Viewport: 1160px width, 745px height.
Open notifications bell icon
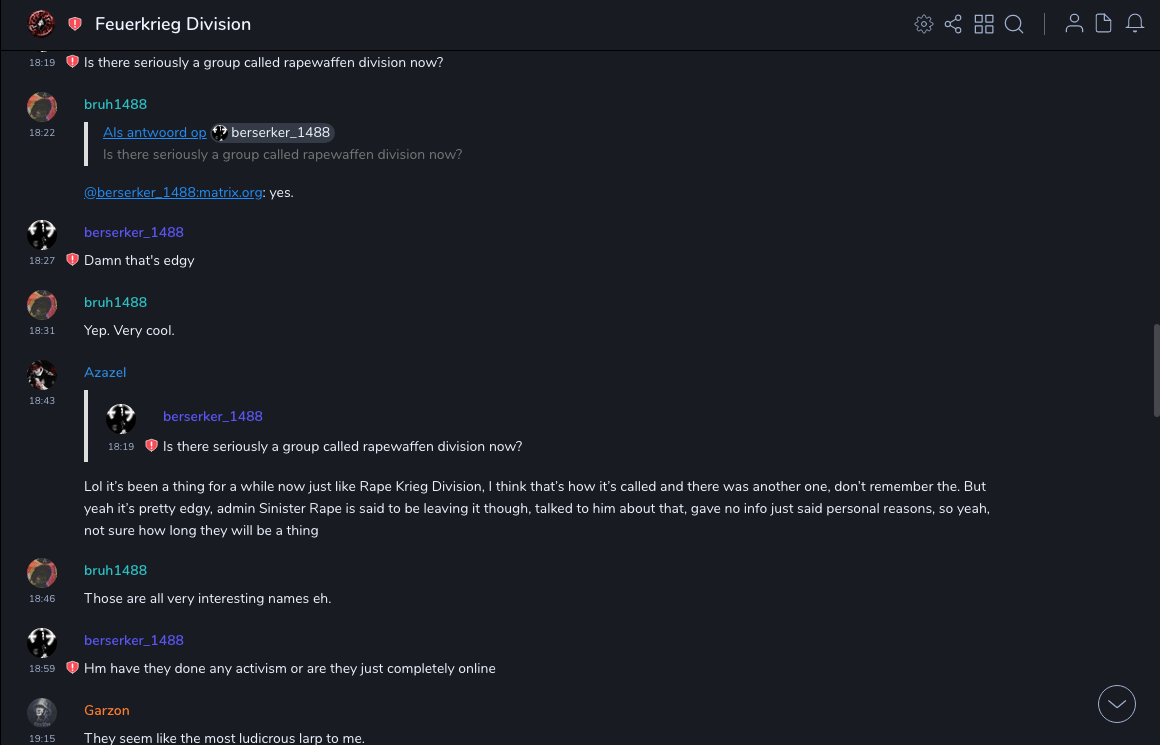click(x=1135, y=24)
